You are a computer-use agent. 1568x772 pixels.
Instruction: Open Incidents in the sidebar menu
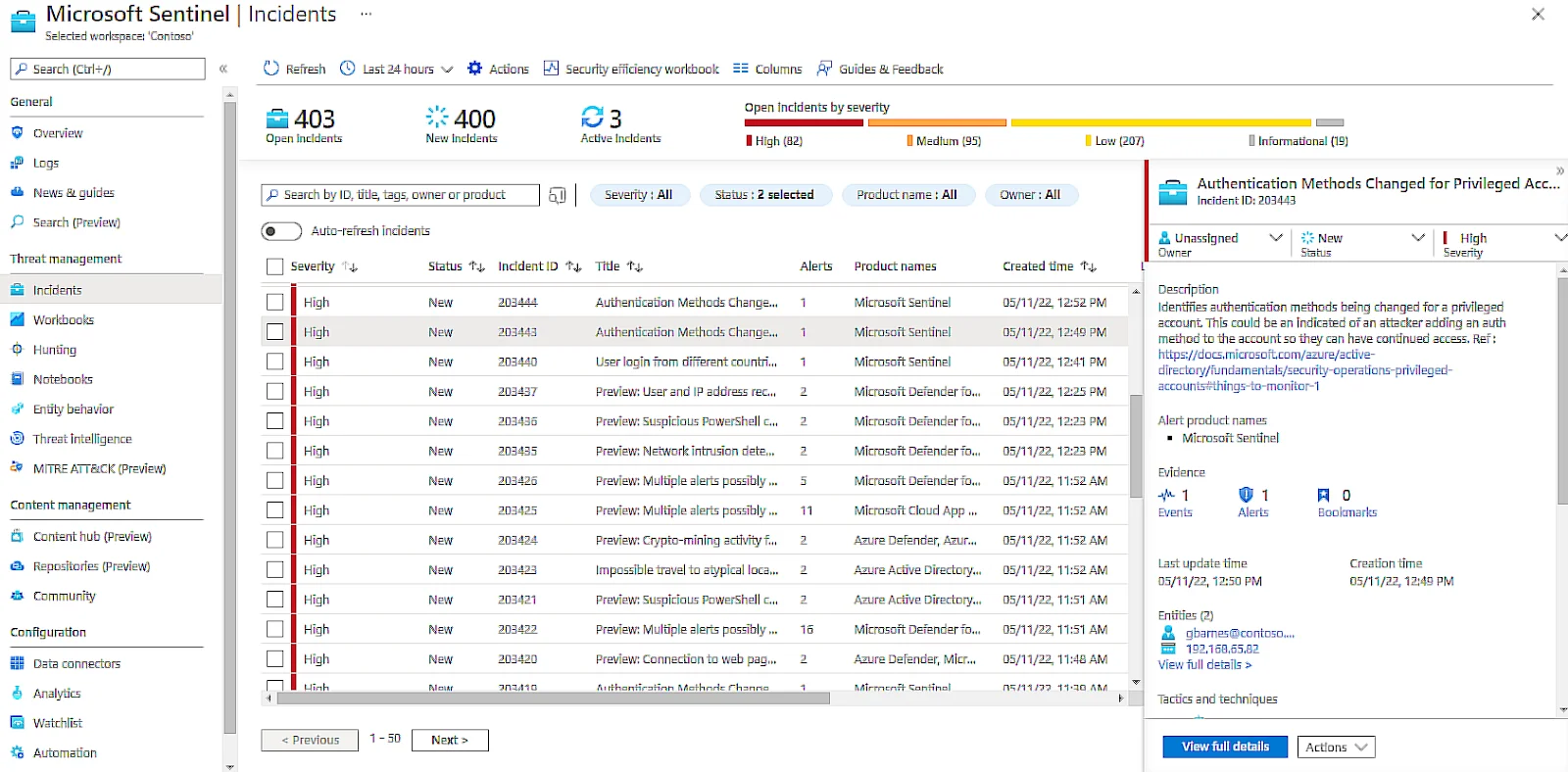112,290
